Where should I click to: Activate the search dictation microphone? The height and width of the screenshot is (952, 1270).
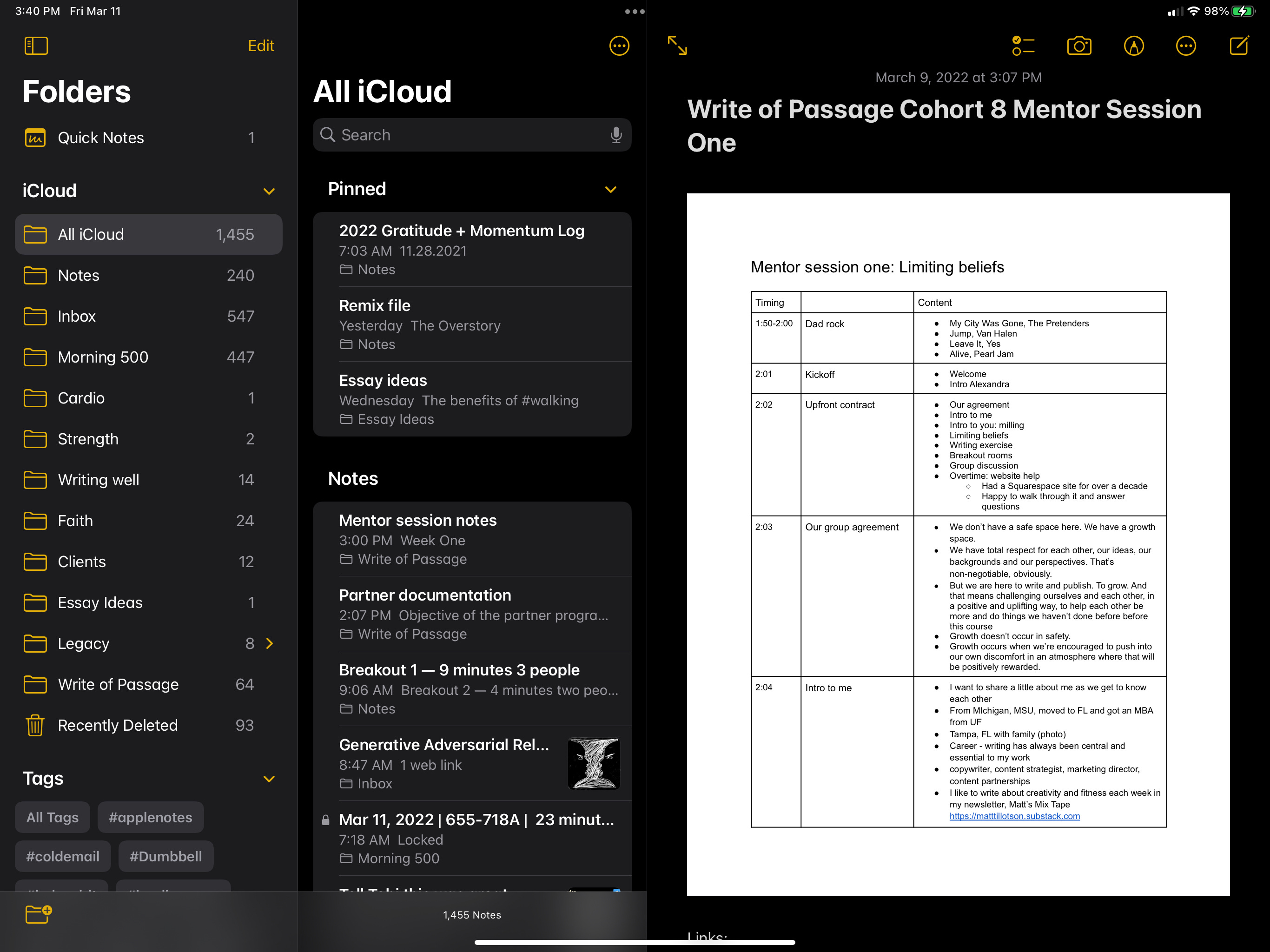point(615,135)
